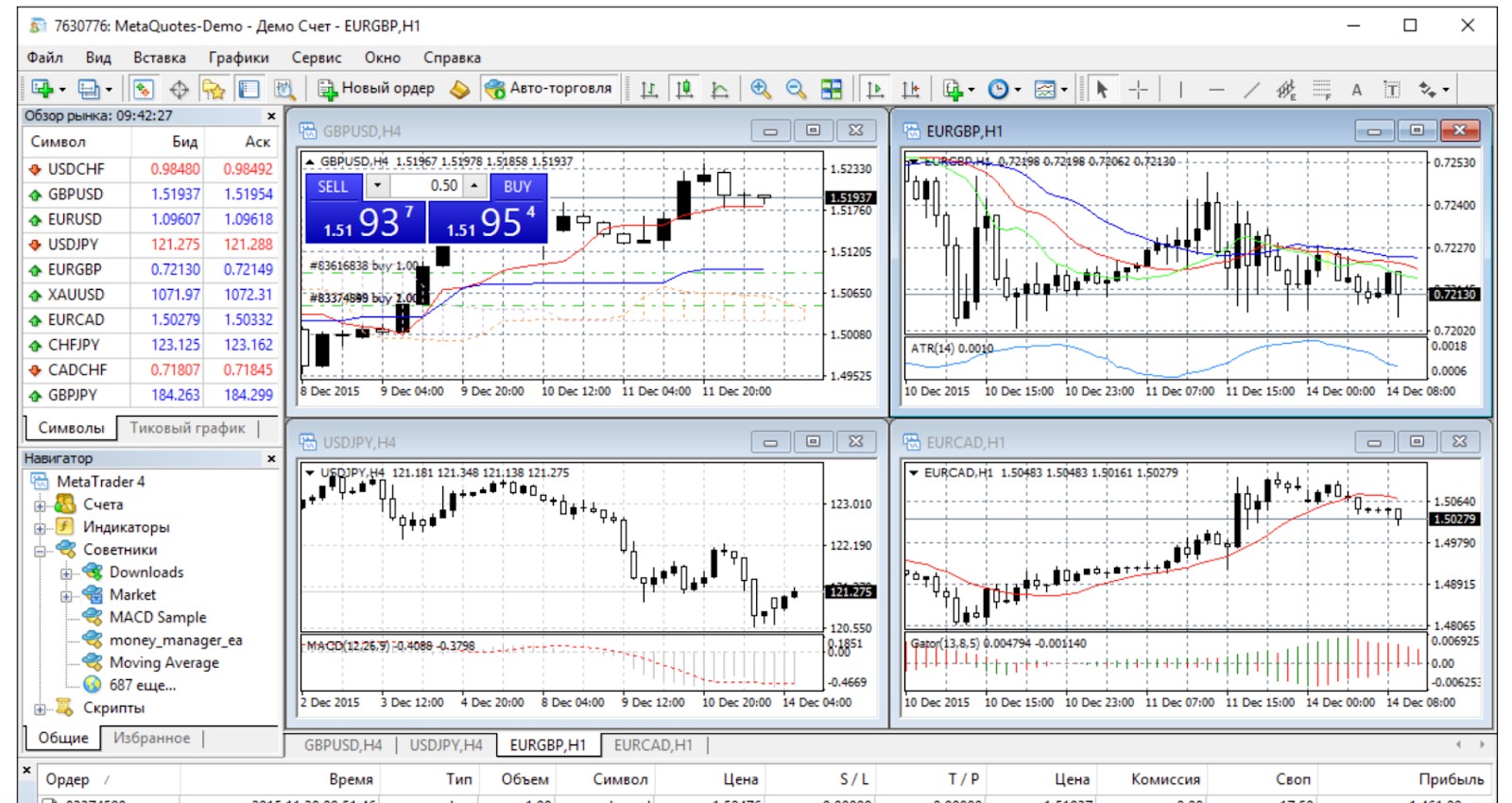The image size is (1512, 803).
Task: Toggle the Market Watch window icon
Action: tap(144, 89)
